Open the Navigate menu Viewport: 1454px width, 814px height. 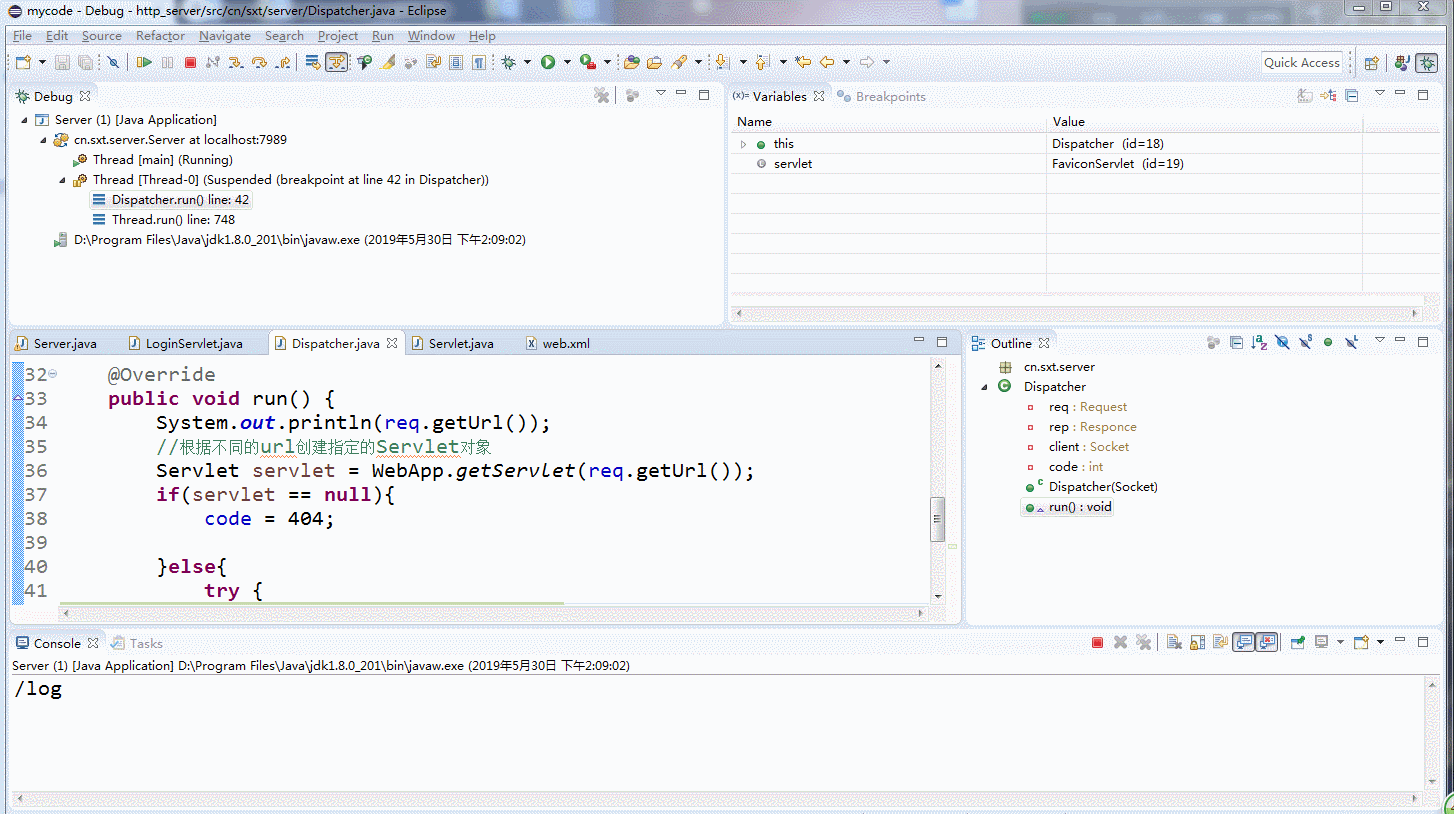225,36
